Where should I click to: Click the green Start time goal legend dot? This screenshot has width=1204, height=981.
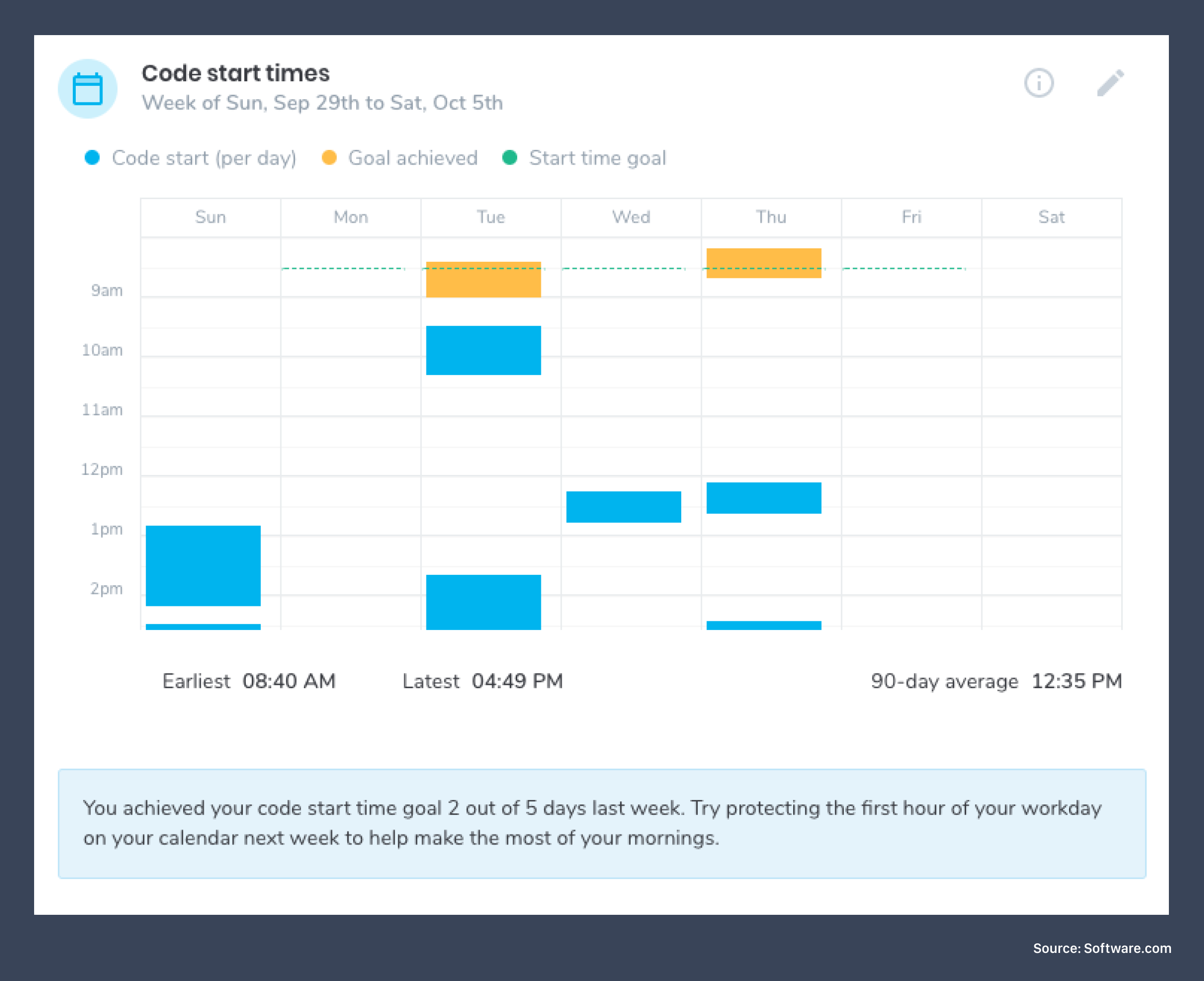coord(512,158)
